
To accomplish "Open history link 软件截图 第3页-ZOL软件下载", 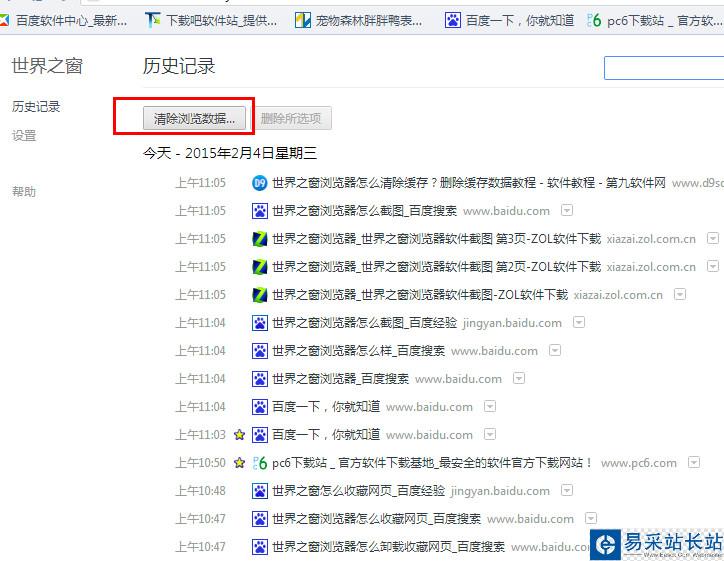I will (x=436, y=239).
